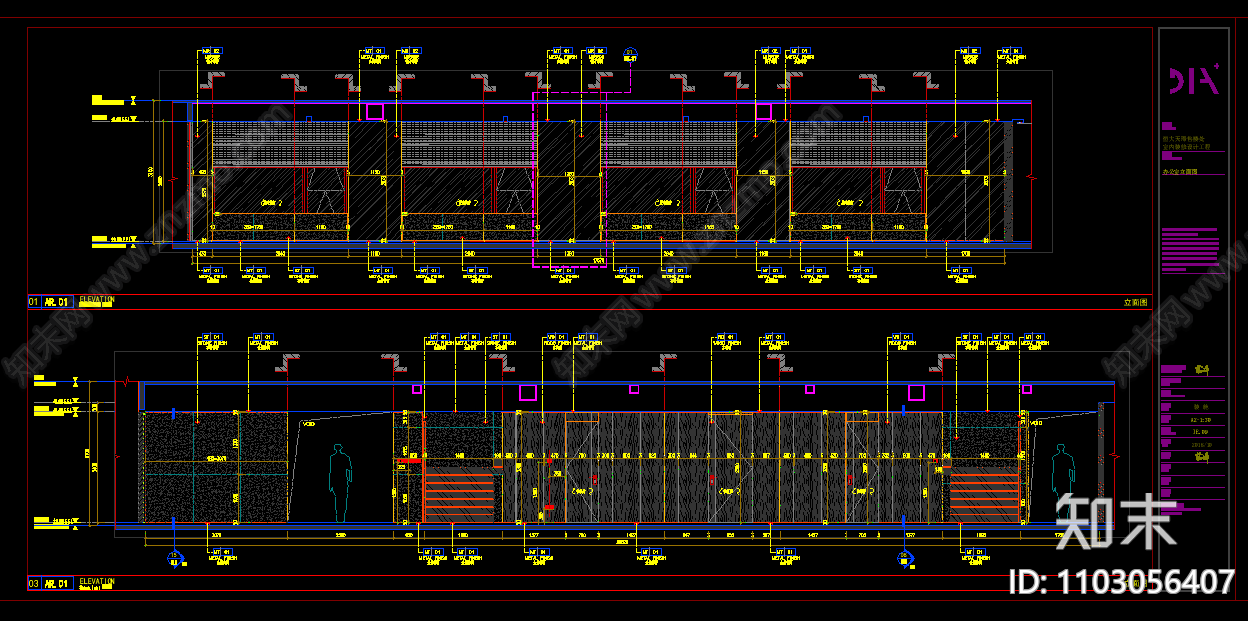This screenshot has height=621, width=1248.
Task: Click the right blue section marker below the lower elevation
Action: pyautogui.click(x=906, y=558)
